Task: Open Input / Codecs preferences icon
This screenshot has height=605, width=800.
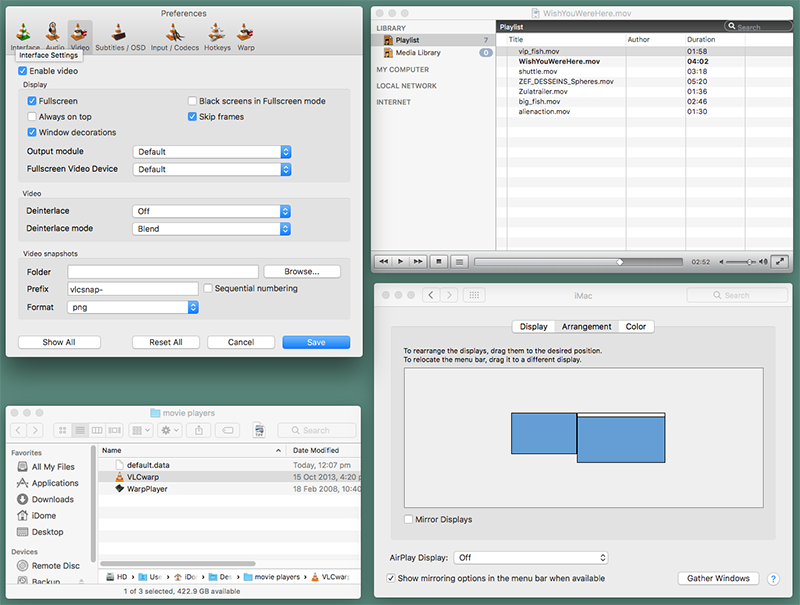Action: click(174, 33)
